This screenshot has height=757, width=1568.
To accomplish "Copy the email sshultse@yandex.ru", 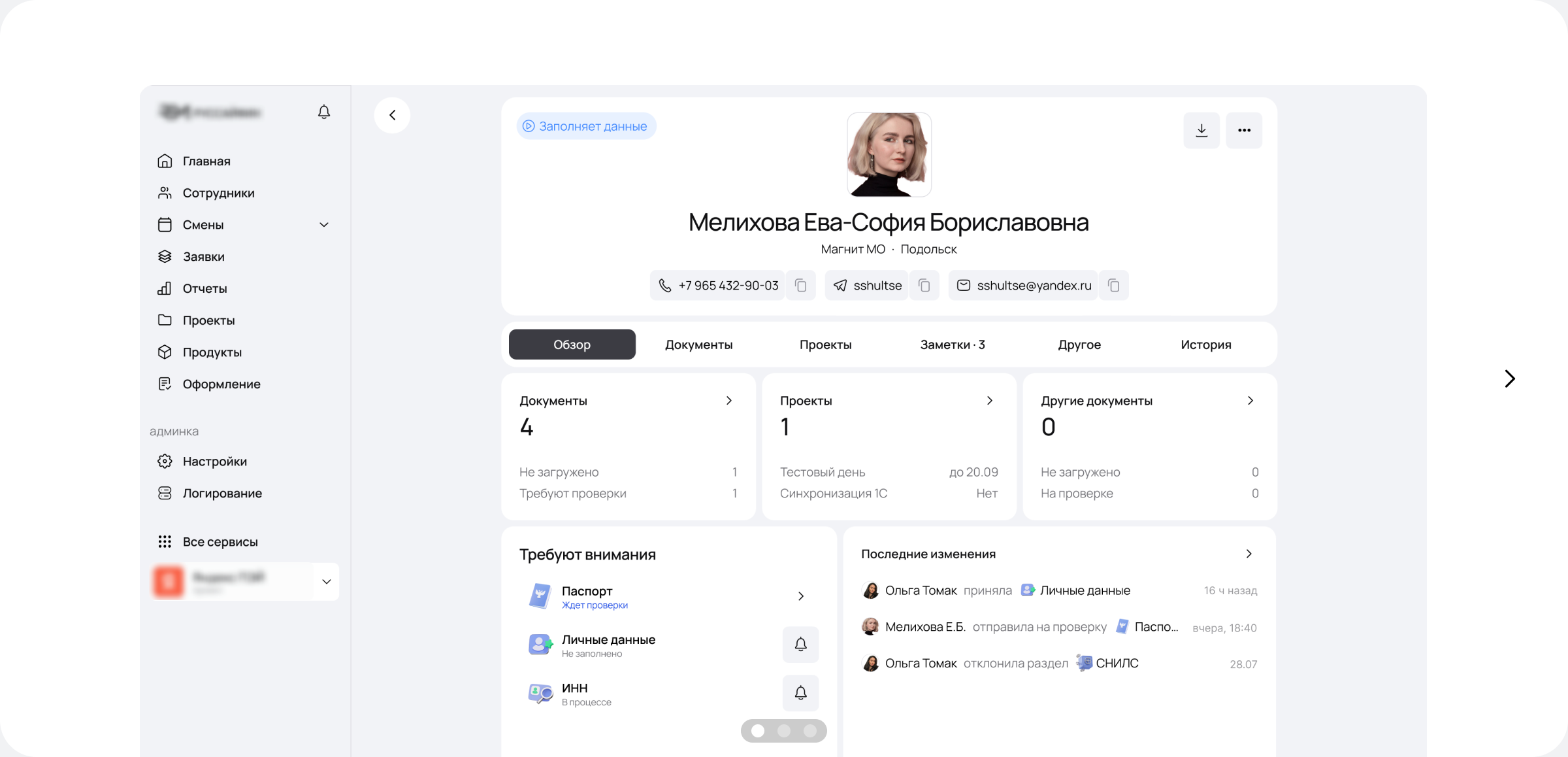I will 1114,286.
